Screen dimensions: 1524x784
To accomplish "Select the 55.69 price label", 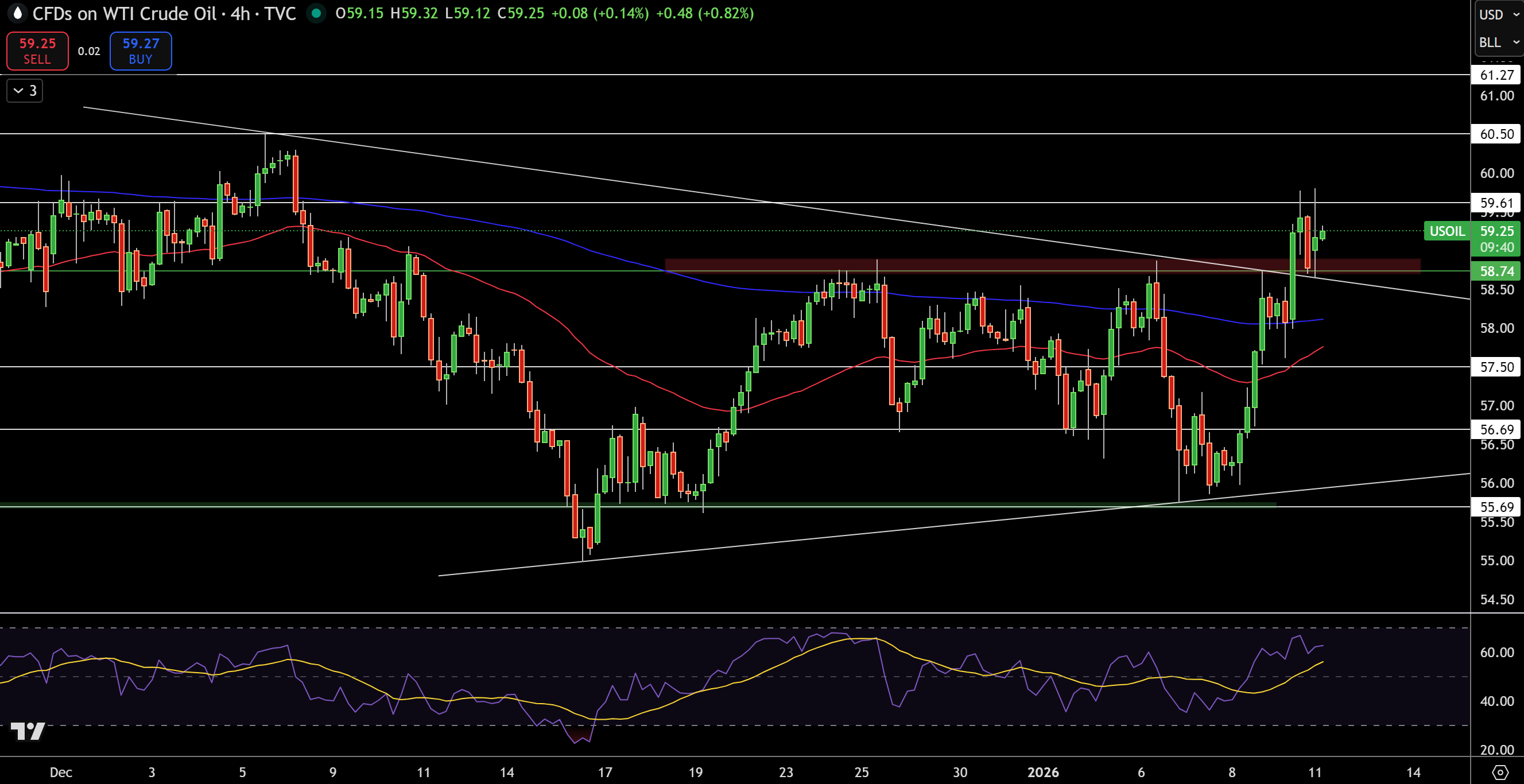I will [x=1496, y=506].
